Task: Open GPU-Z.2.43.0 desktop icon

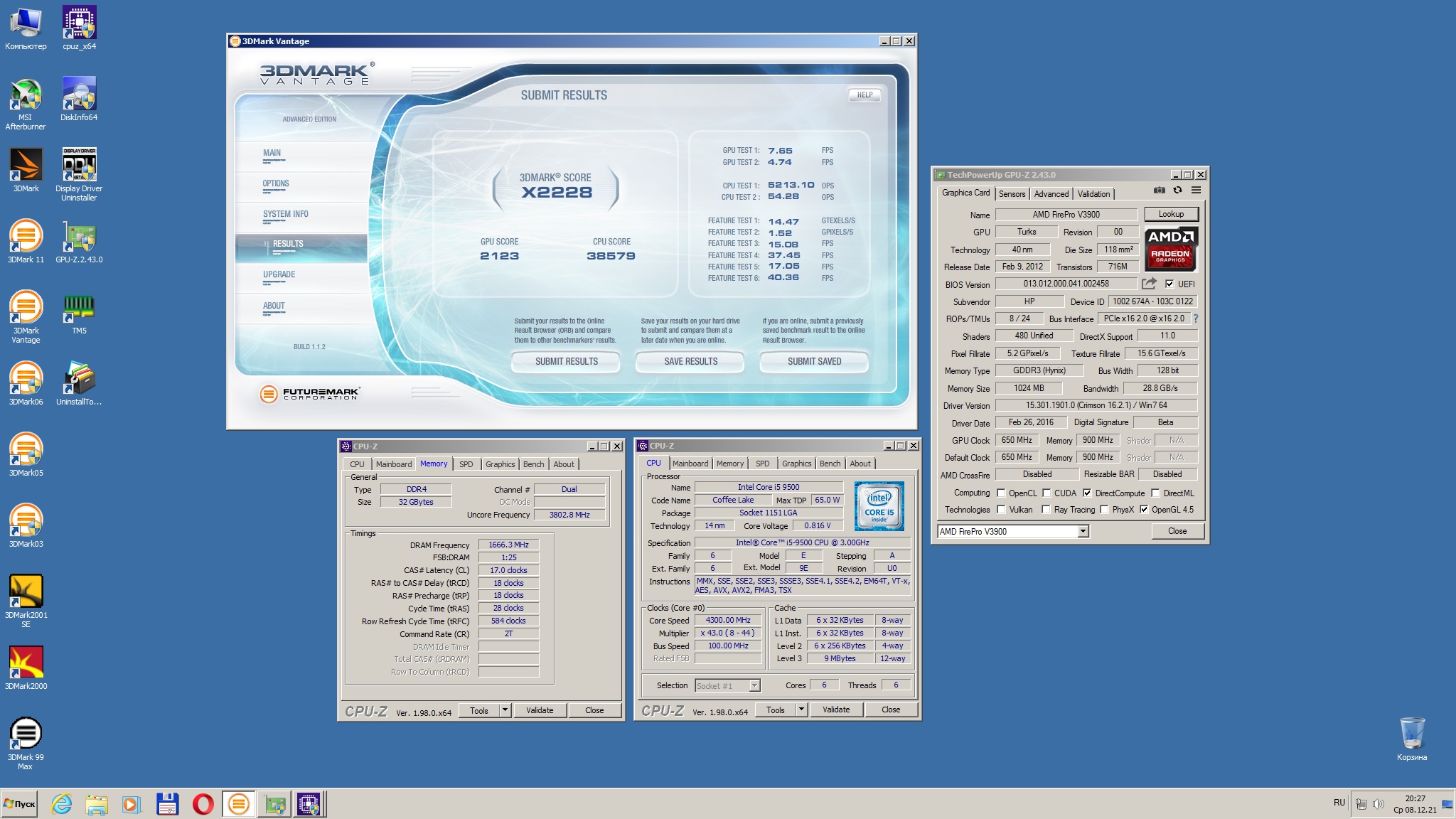Action: pos(79,242)
